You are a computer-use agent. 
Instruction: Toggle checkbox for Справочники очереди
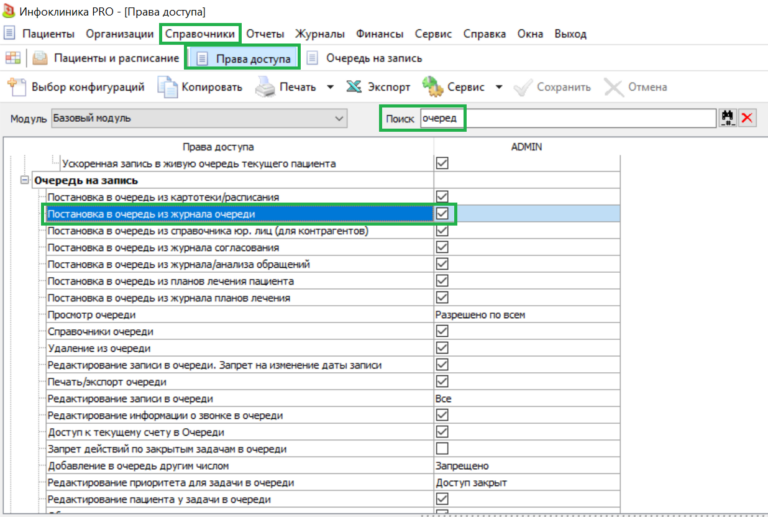point(442,331)
